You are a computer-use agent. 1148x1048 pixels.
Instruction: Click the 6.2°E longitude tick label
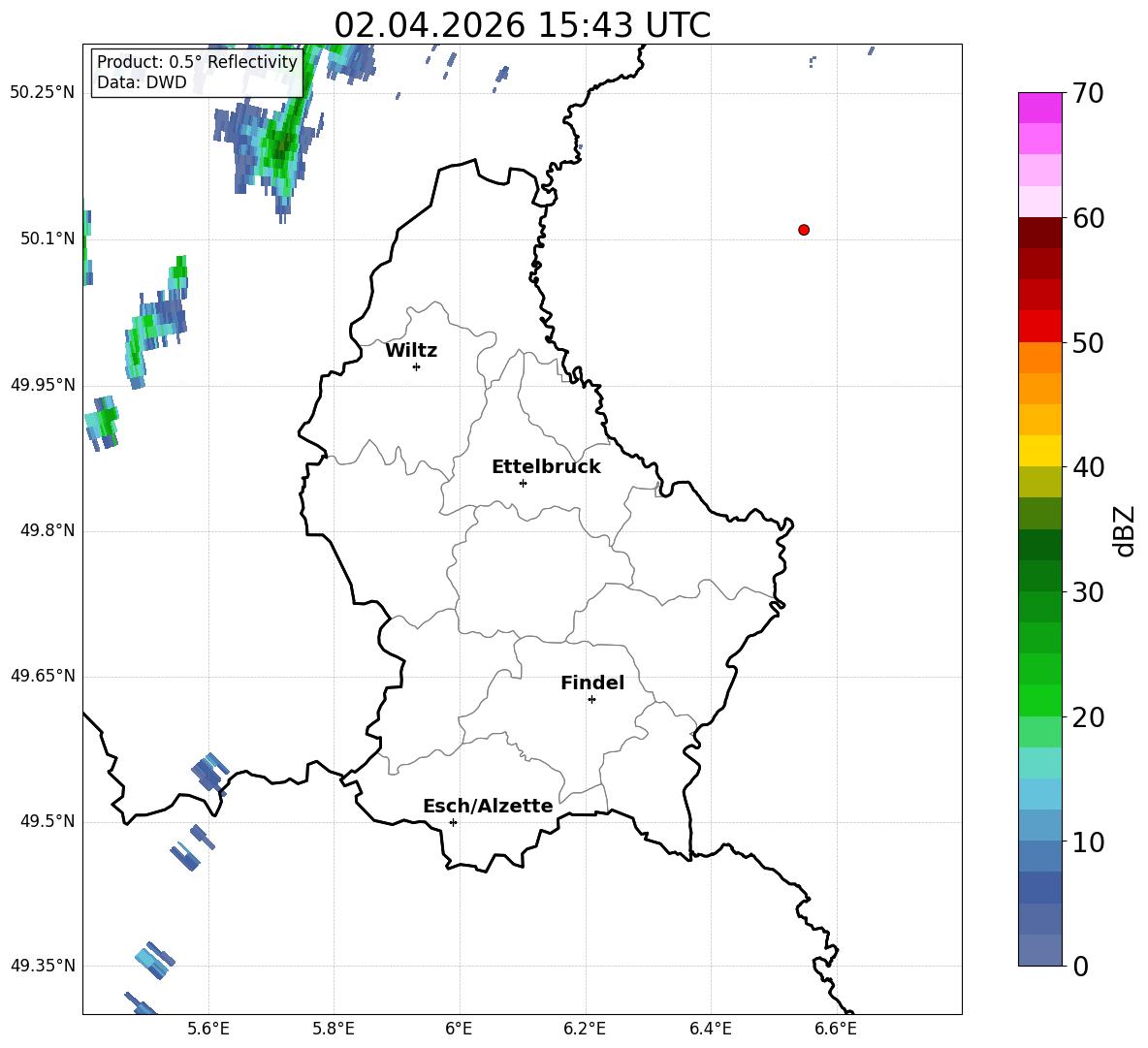tap(585, 1029)
